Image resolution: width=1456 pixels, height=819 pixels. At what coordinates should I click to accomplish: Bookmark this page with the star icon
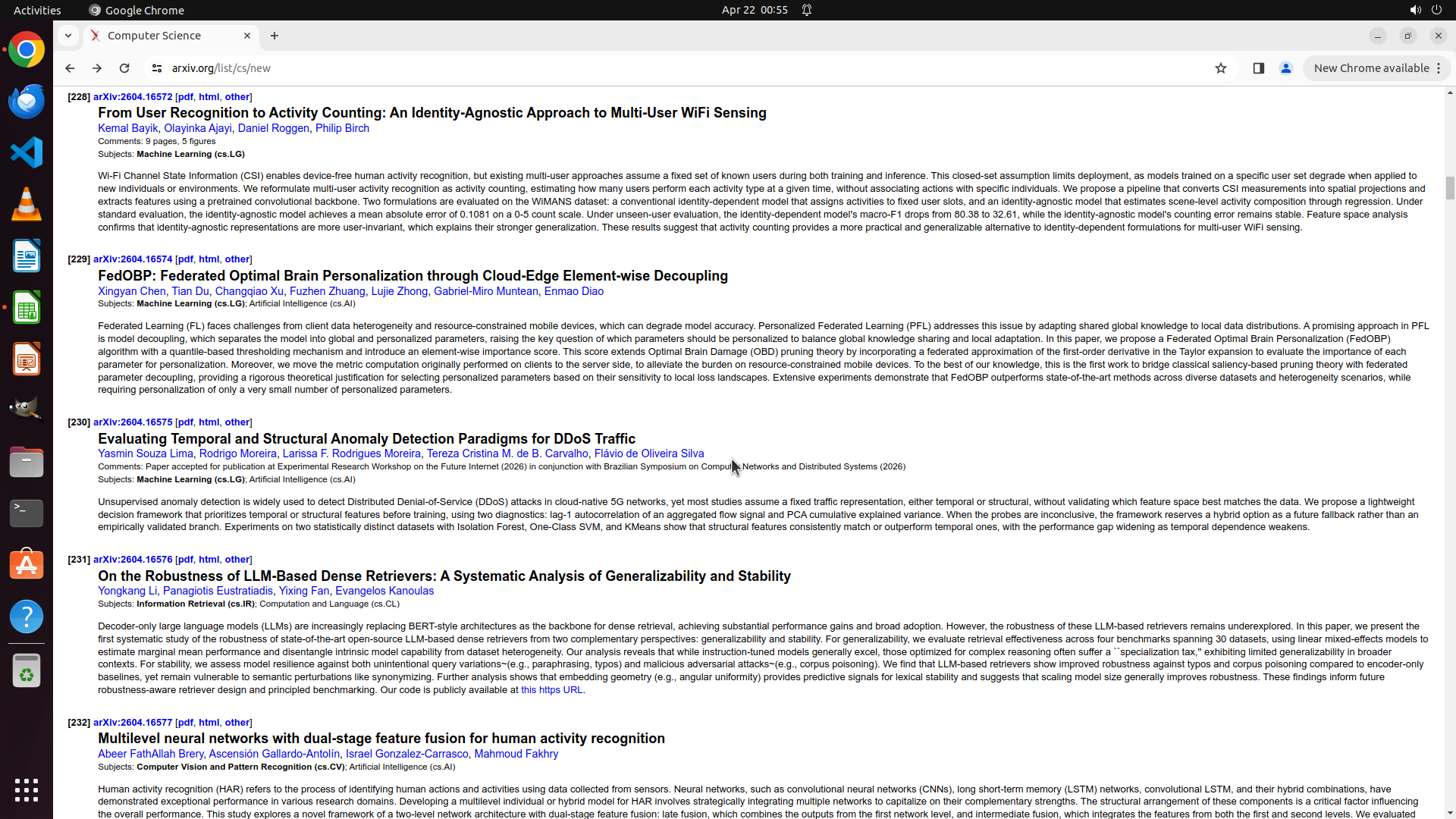click(1221, 68)
